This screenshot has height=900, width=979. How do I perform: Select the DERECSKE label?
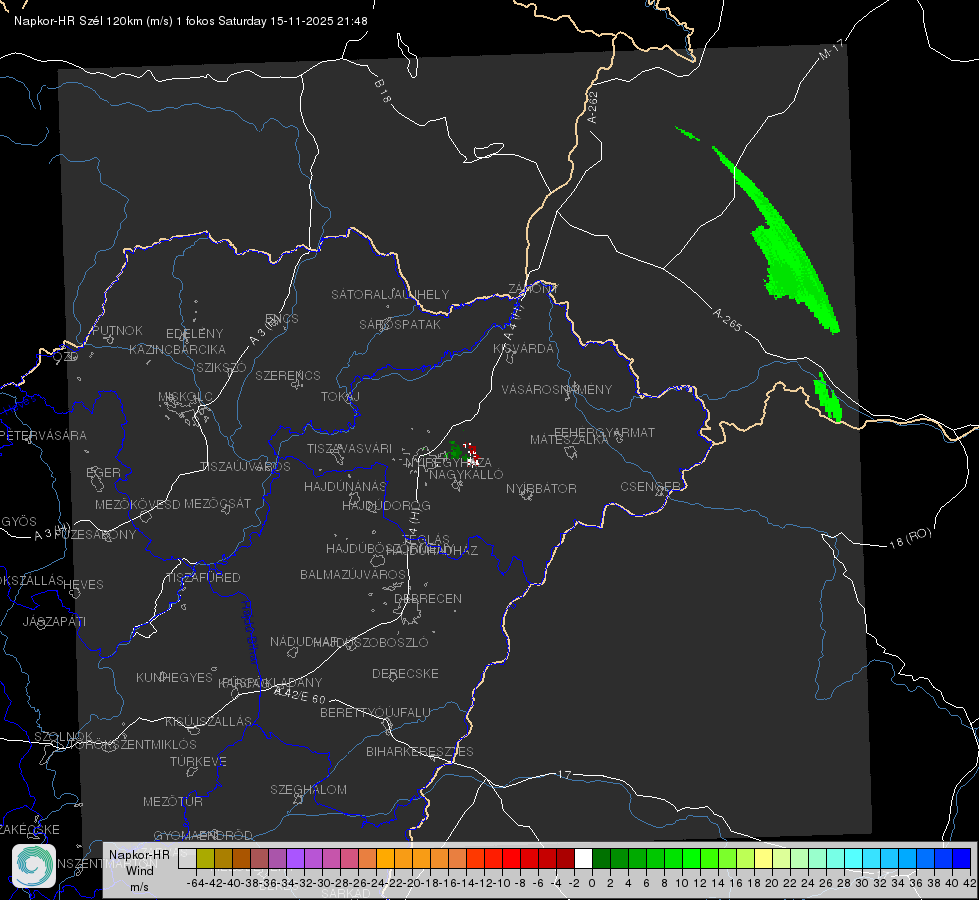click(405, 674)
